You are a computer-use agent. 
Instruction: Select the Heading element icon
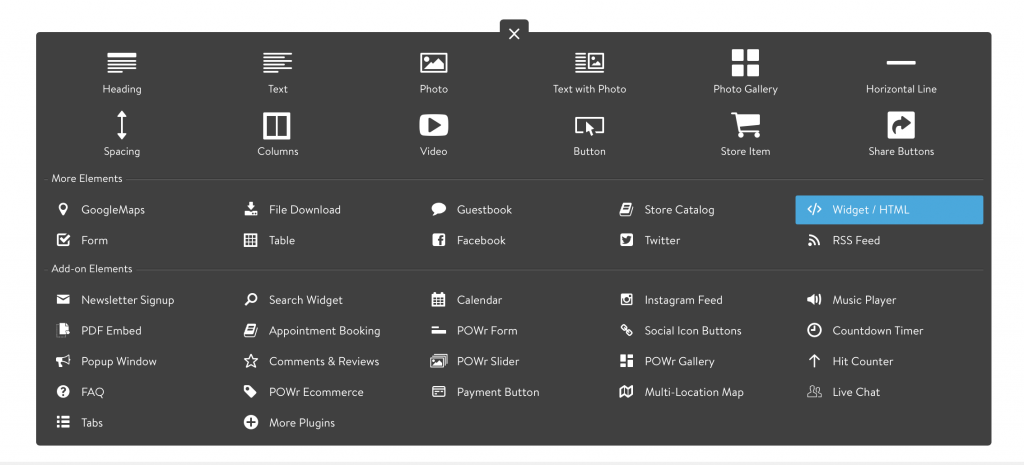coord(122,63)
